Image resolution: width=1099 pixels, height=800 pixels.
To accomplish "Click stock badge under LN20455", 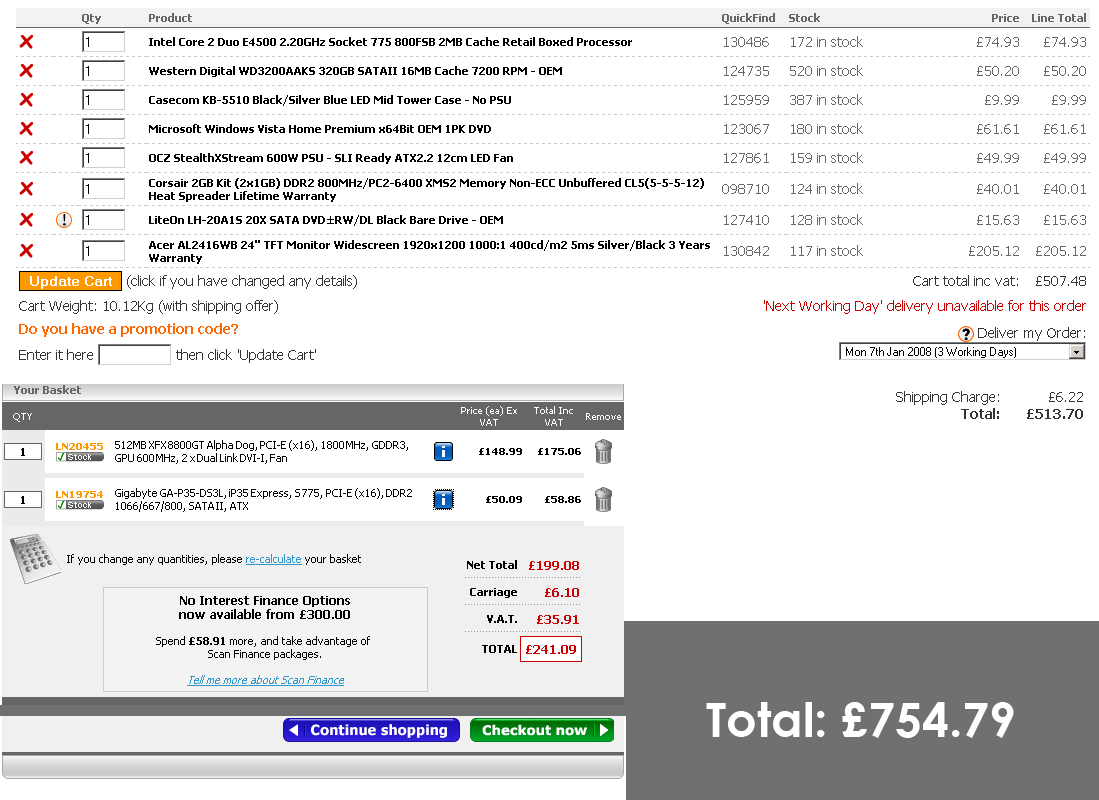I will coord(80,457).
